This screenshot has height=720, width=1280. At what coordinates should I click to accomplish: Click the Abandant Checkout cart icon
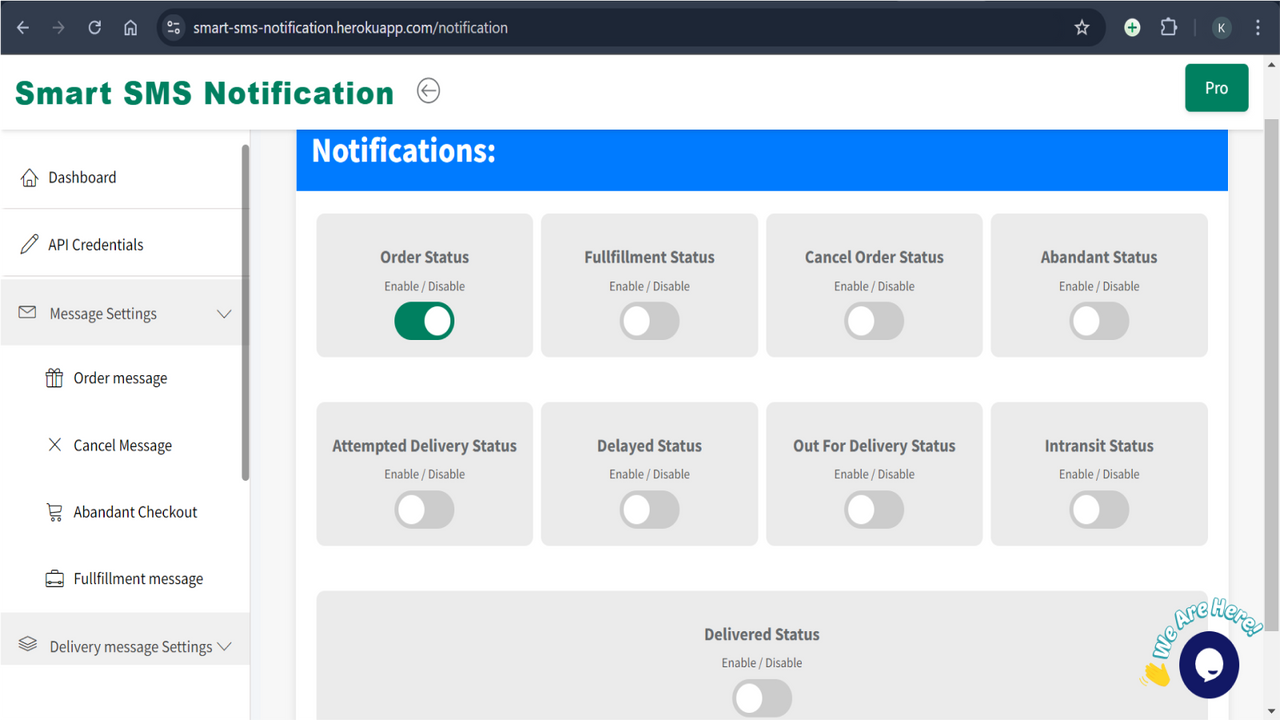point(54,512)
